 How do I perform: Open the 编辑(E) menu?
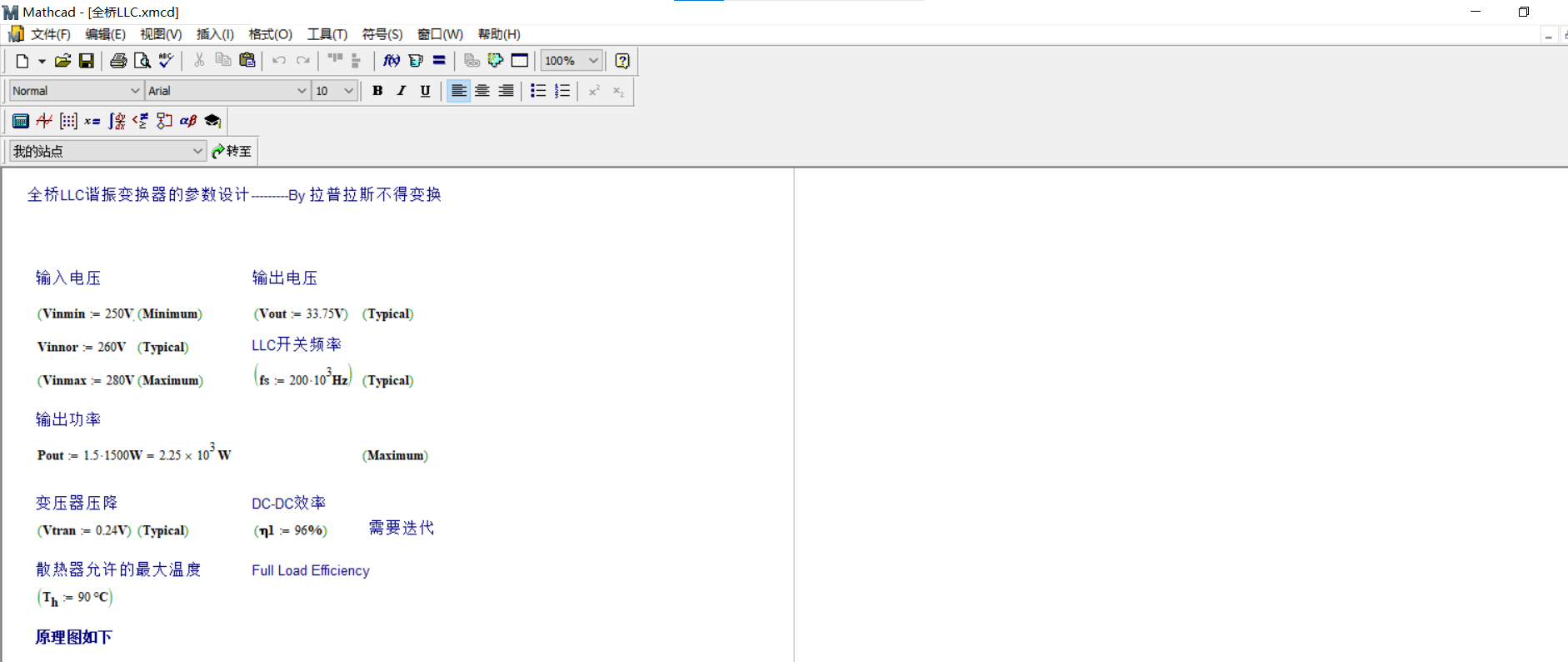pos(105,34)
